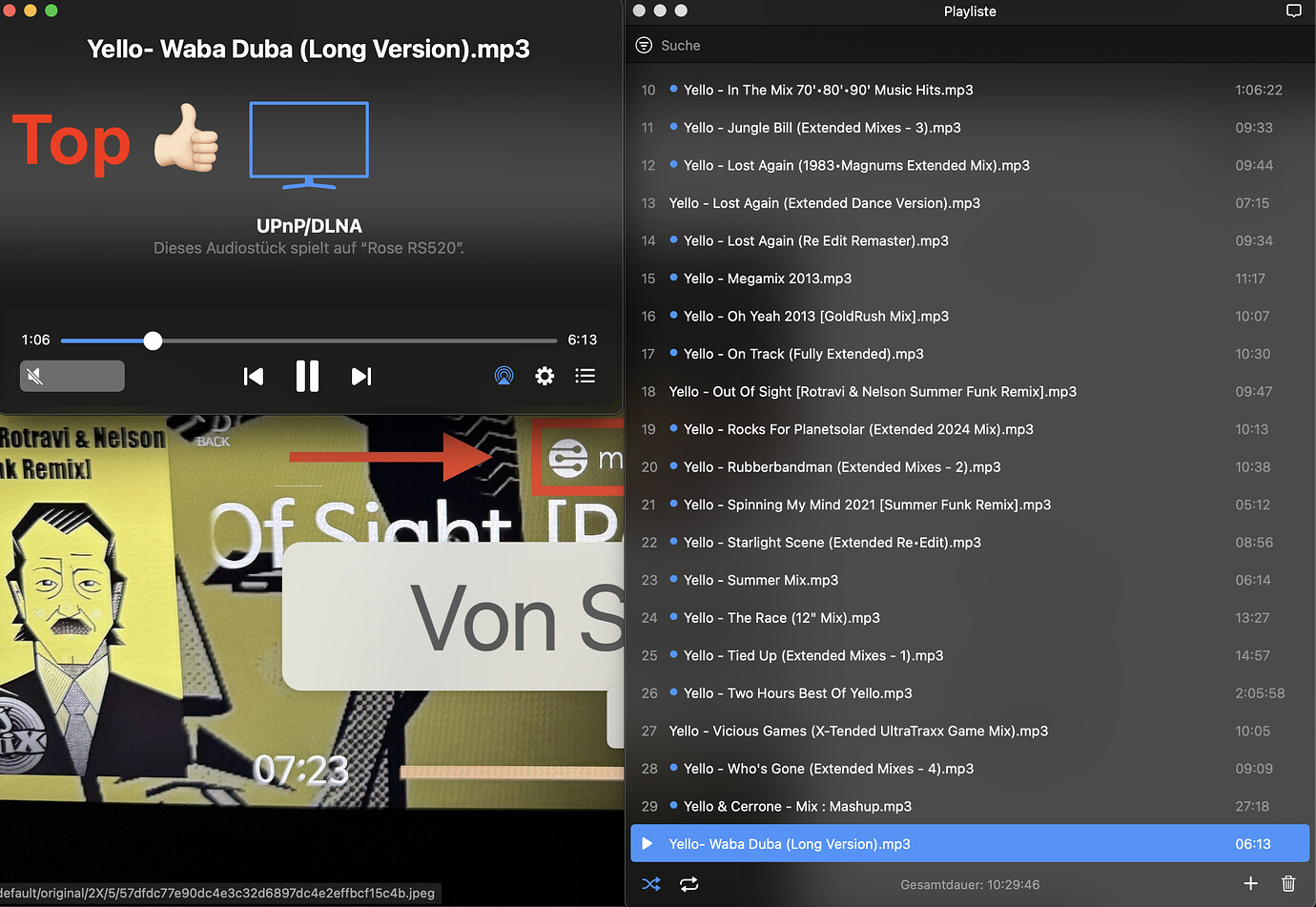Screen dimensions: 1316x907
Task: Click the song title heading in the player
Action: (308, 49)
